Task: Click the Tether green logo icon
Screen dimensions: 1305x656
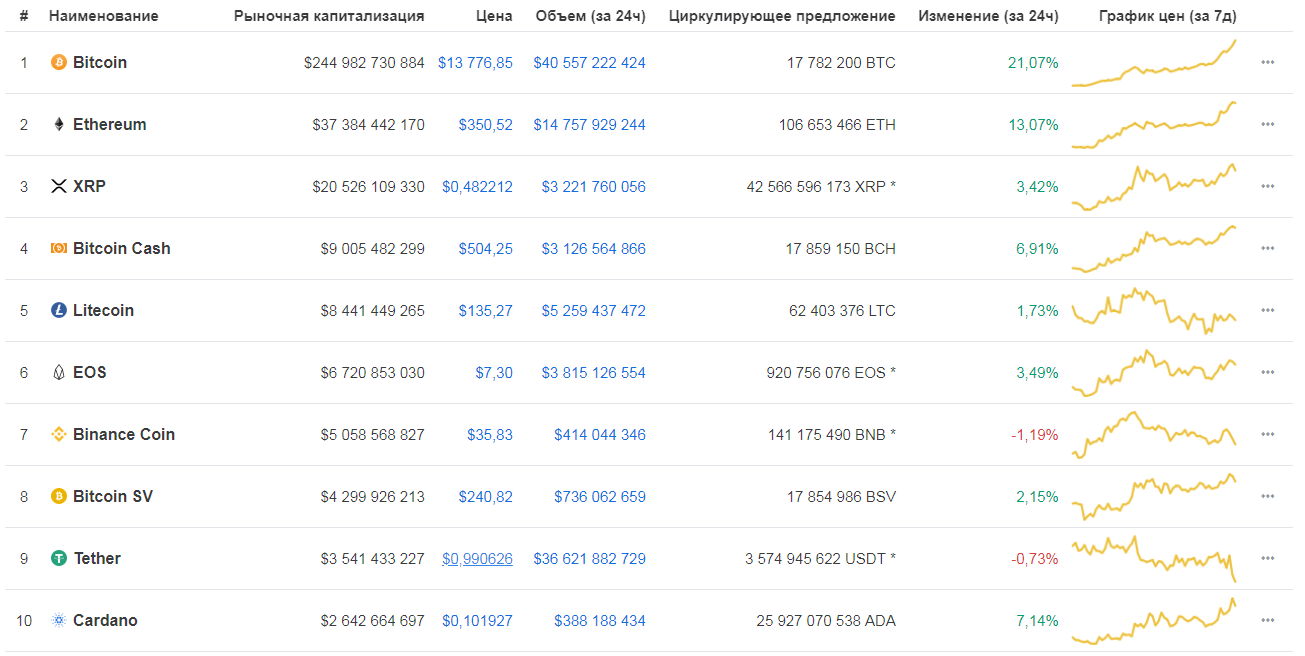Action: [59, 558]
